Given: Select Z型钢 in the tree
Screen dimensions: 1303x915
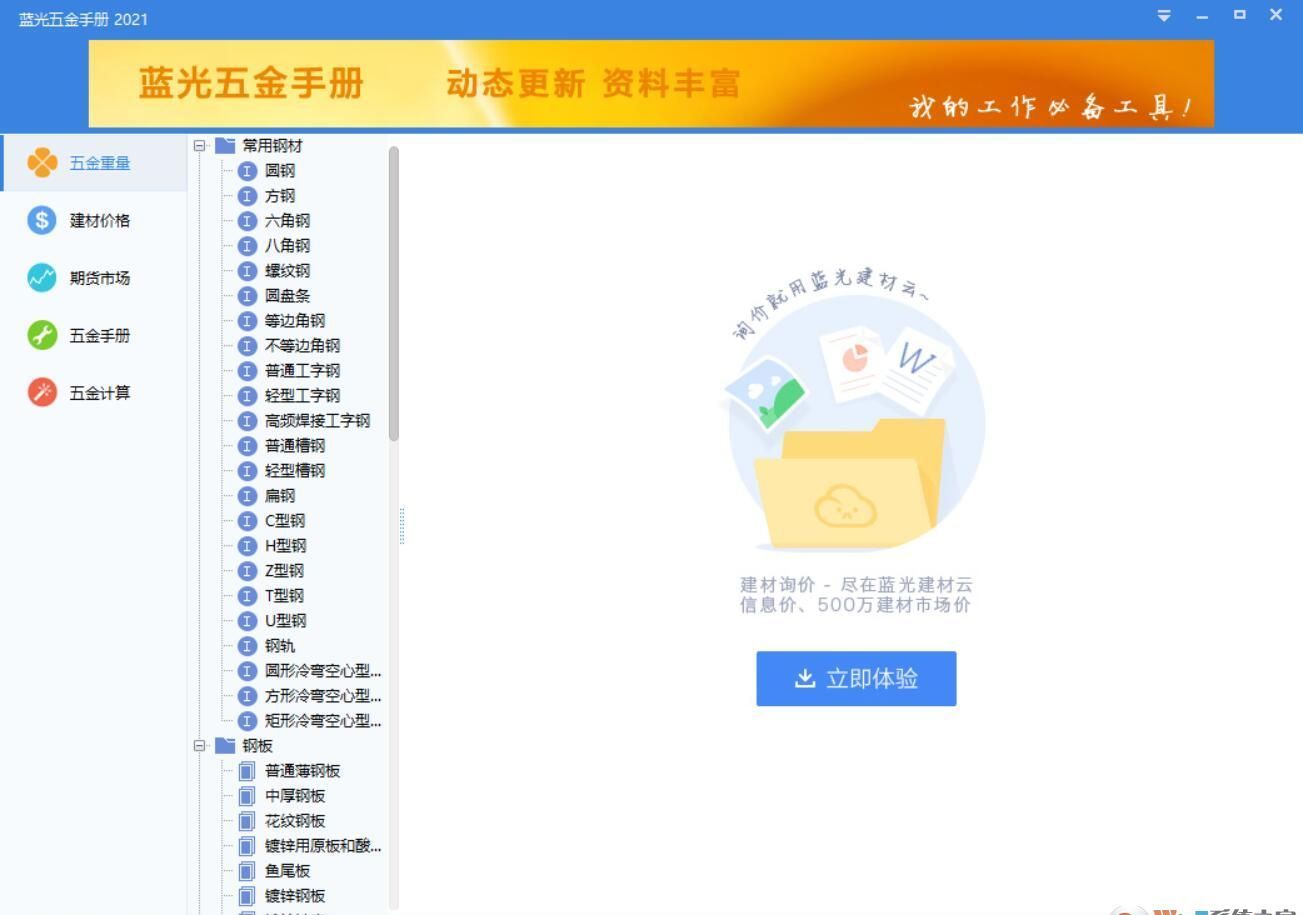Looking at the screenshot, I should coord(284,571).
